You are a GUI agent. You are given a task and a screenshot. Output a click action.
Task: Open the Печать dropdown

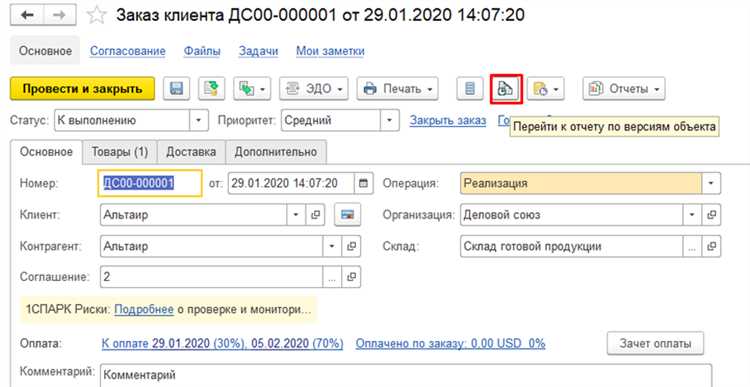point(397,88)
